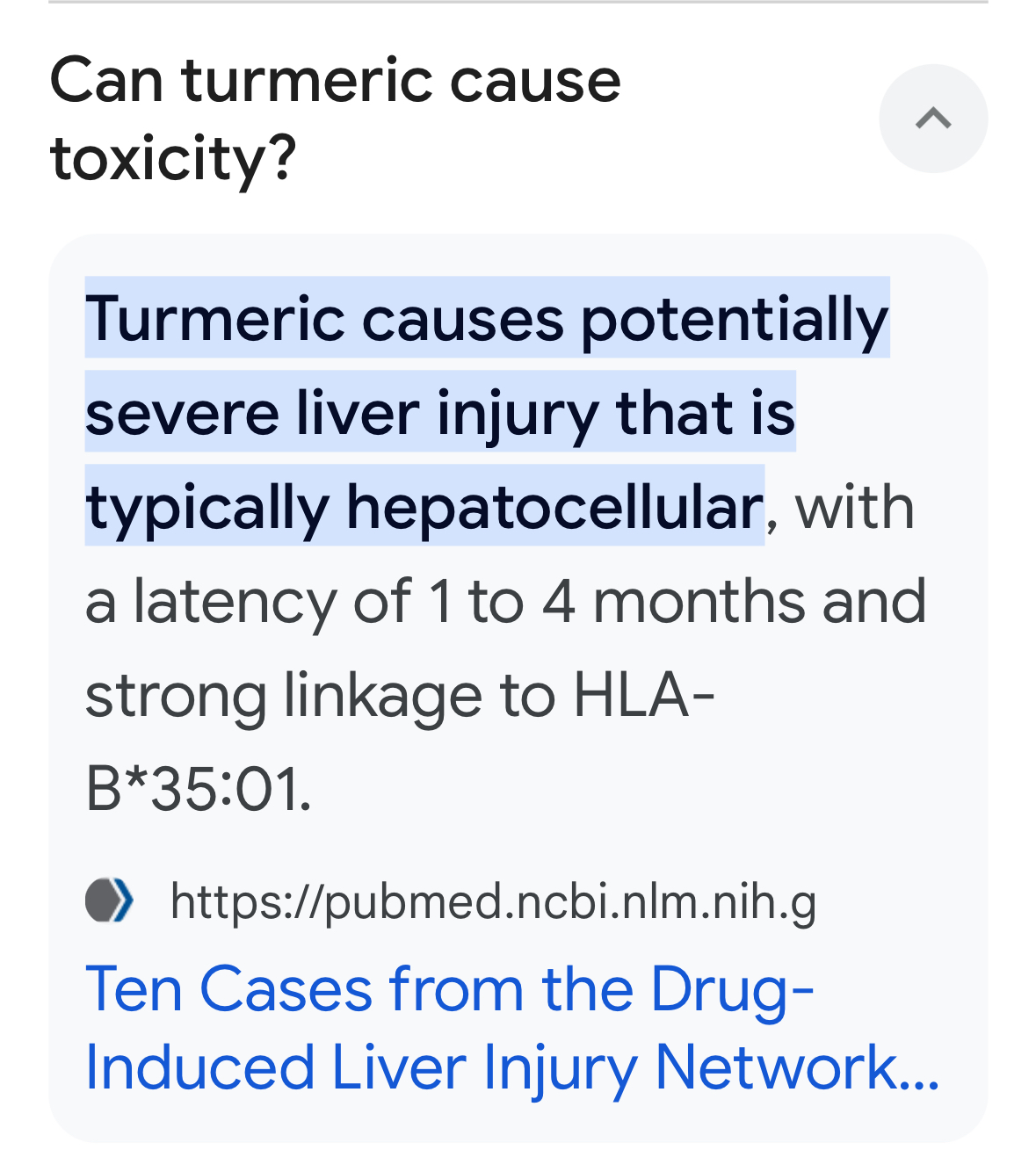Click the PubMed favicon beside the URL

[x=110, y=900]
